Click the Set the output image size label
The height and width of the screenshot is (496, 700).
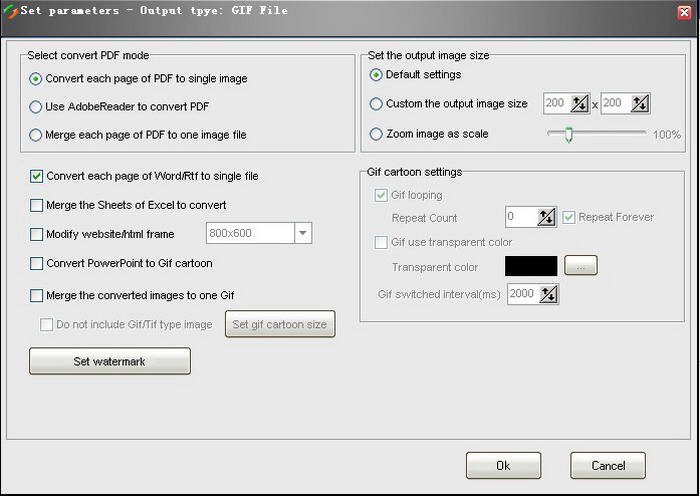click(x=429, y=55)
